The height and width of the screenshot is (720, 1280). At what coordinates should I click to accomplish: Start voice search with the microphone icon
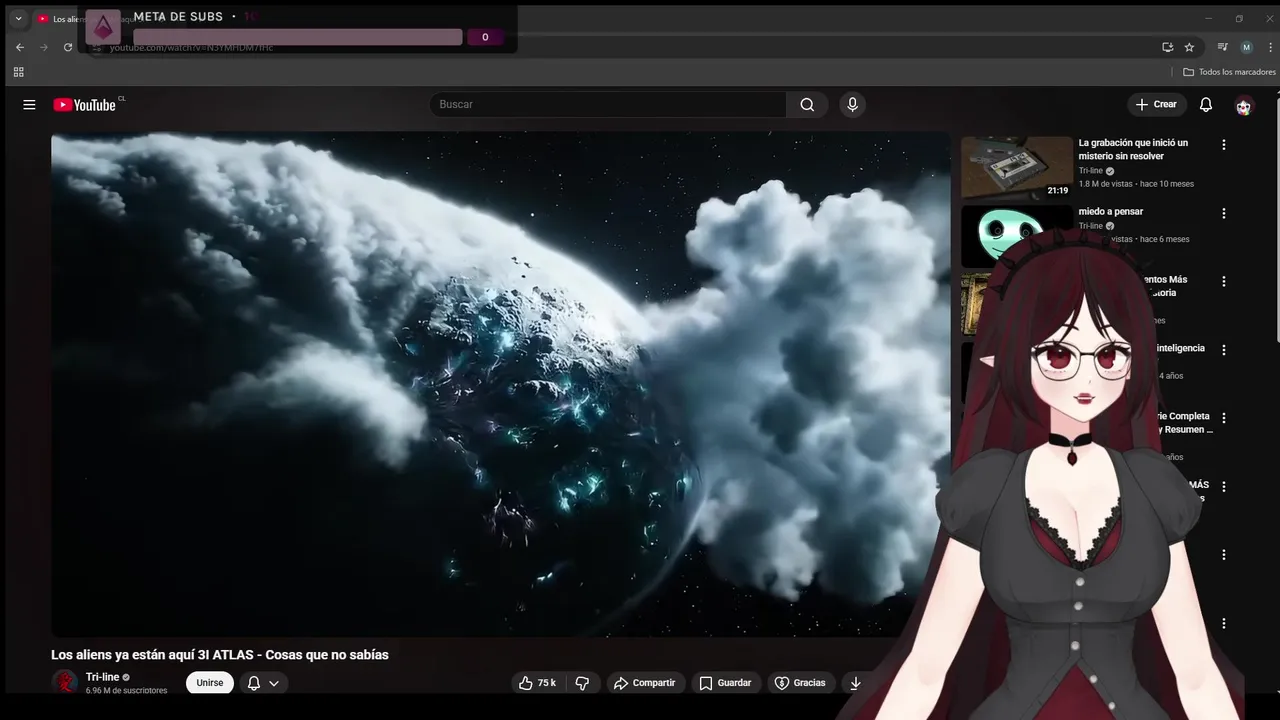pyautogui.click(x=852, y=105)
